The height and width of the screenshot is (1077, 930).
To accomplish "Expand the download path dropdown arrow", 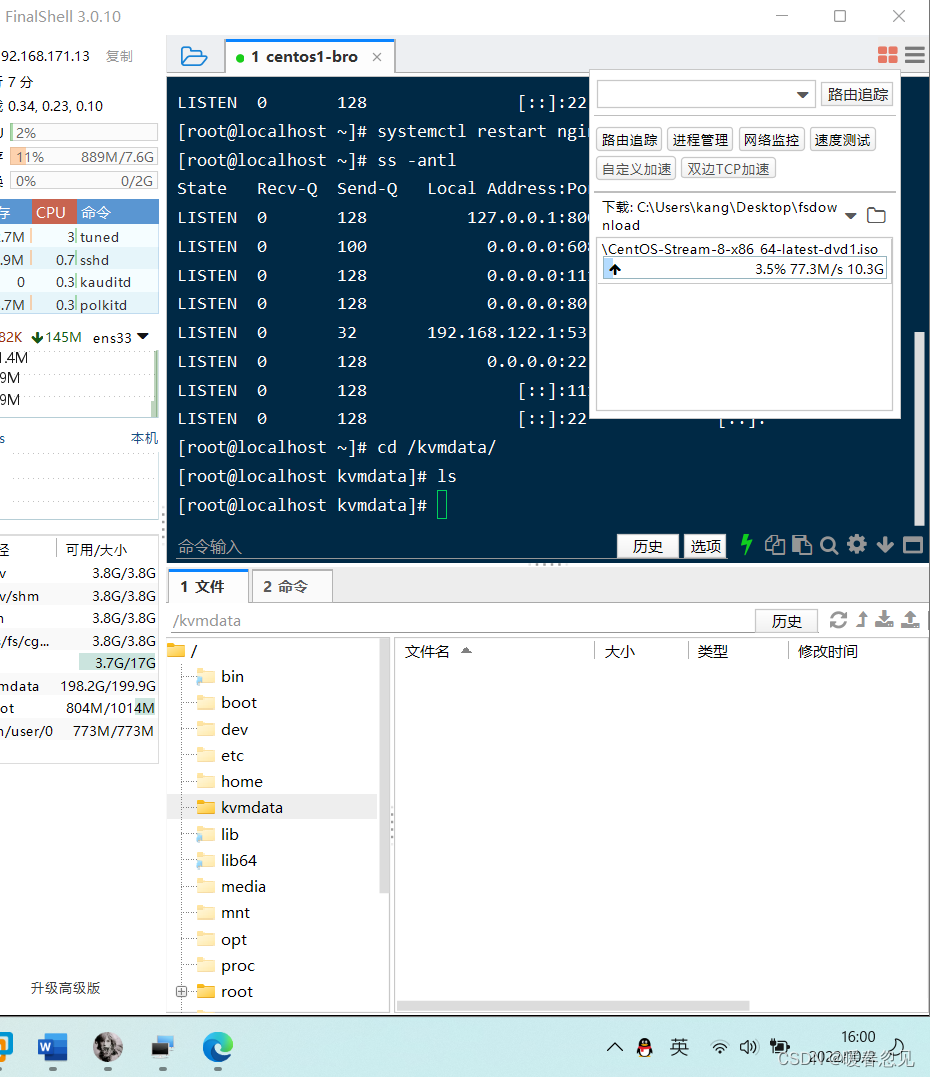I will pyautogui.click(x=851, y=216).
